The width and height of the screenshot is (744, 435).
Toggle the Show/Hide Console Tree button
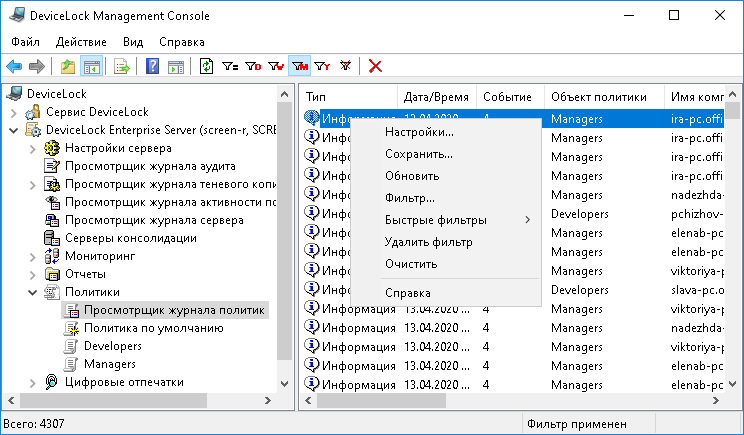click(x=91, y=67)
